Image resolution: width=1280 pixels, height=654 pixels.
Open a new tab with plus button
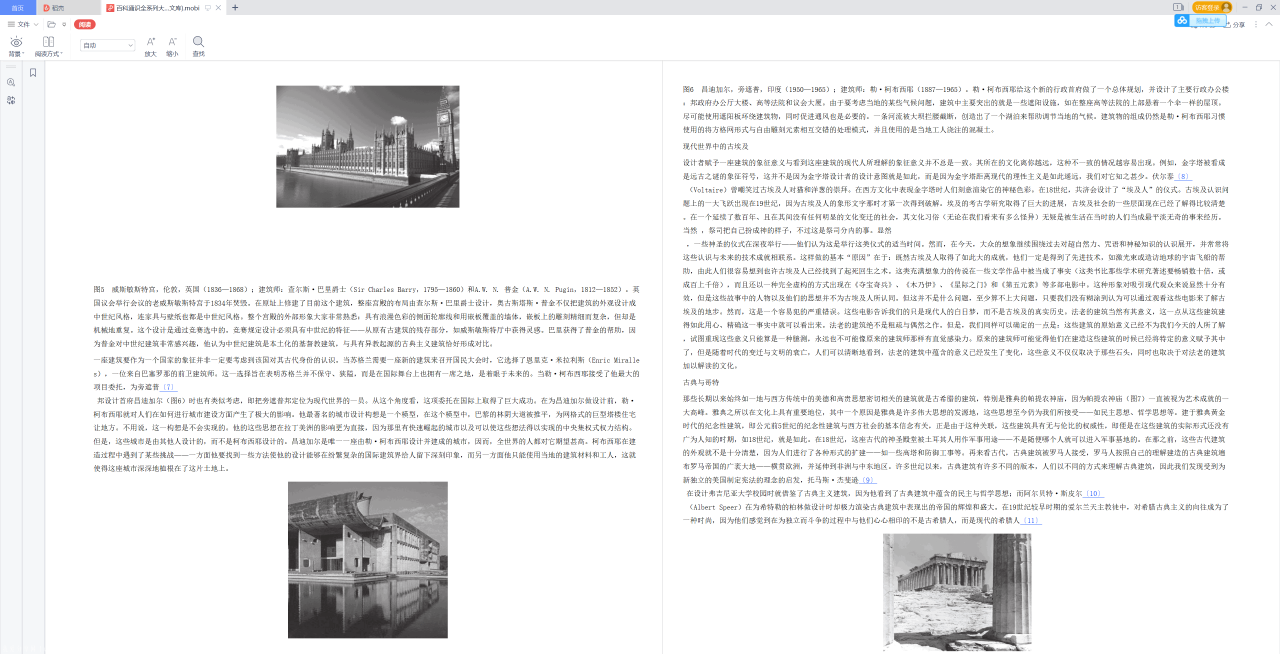(x=235, y=8)
